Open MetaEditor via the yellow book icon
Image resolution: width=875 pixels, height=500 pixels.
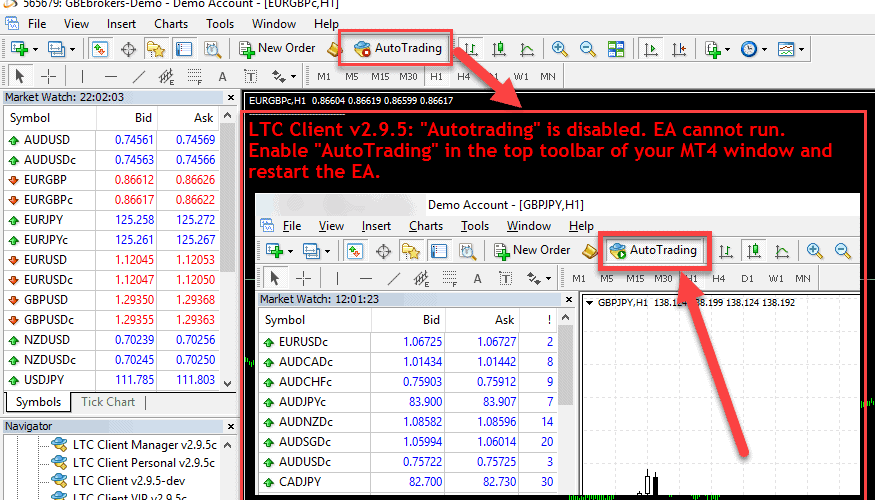coord(335,49)
